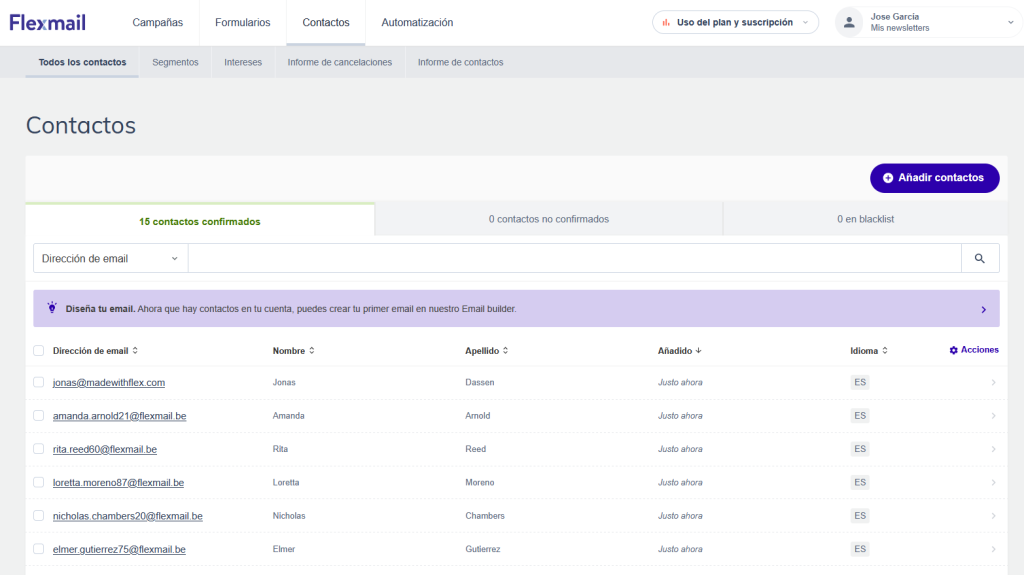Sort by email address column arrows
This screenshot has width=1024, height=575.
[x=135, y=351]
